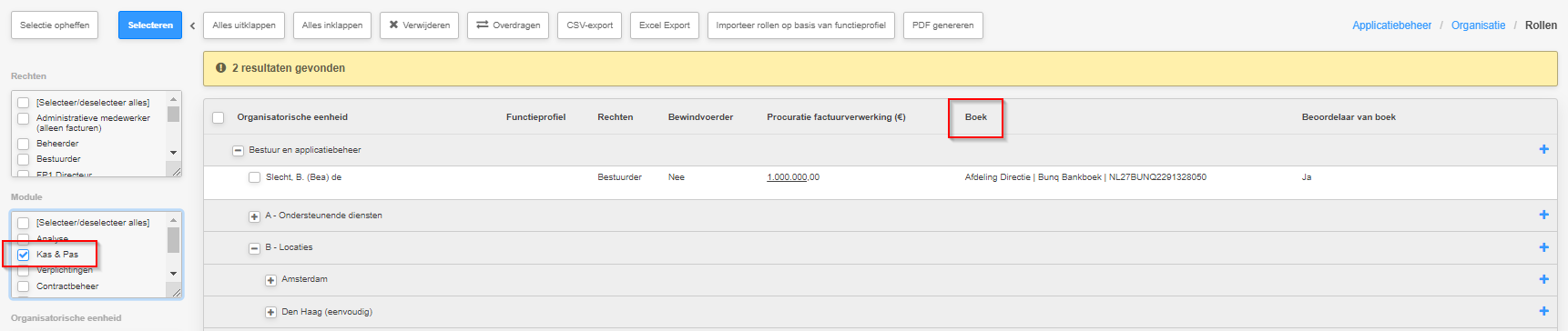Collapse the Bestuur en applicatiebeheer node
The width and height of the screenshot is (1568, 331).
click(x=239, y=151)
